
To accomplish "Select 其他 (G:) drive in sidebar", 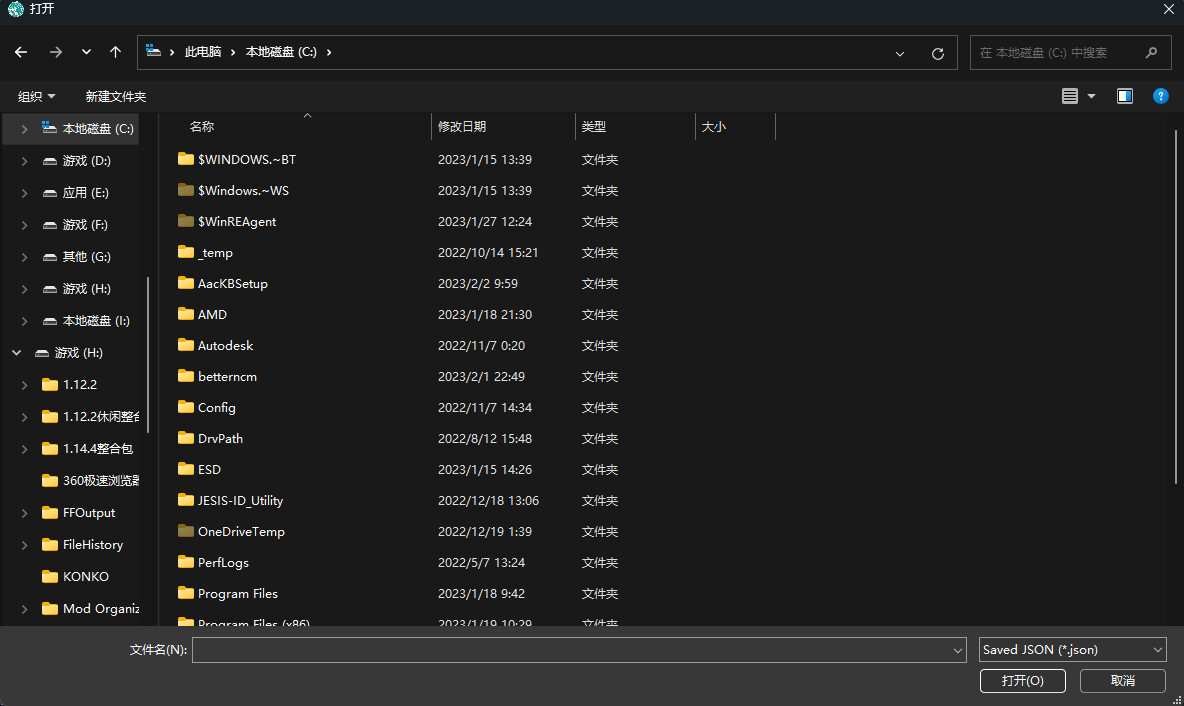I will click(86, 257).
